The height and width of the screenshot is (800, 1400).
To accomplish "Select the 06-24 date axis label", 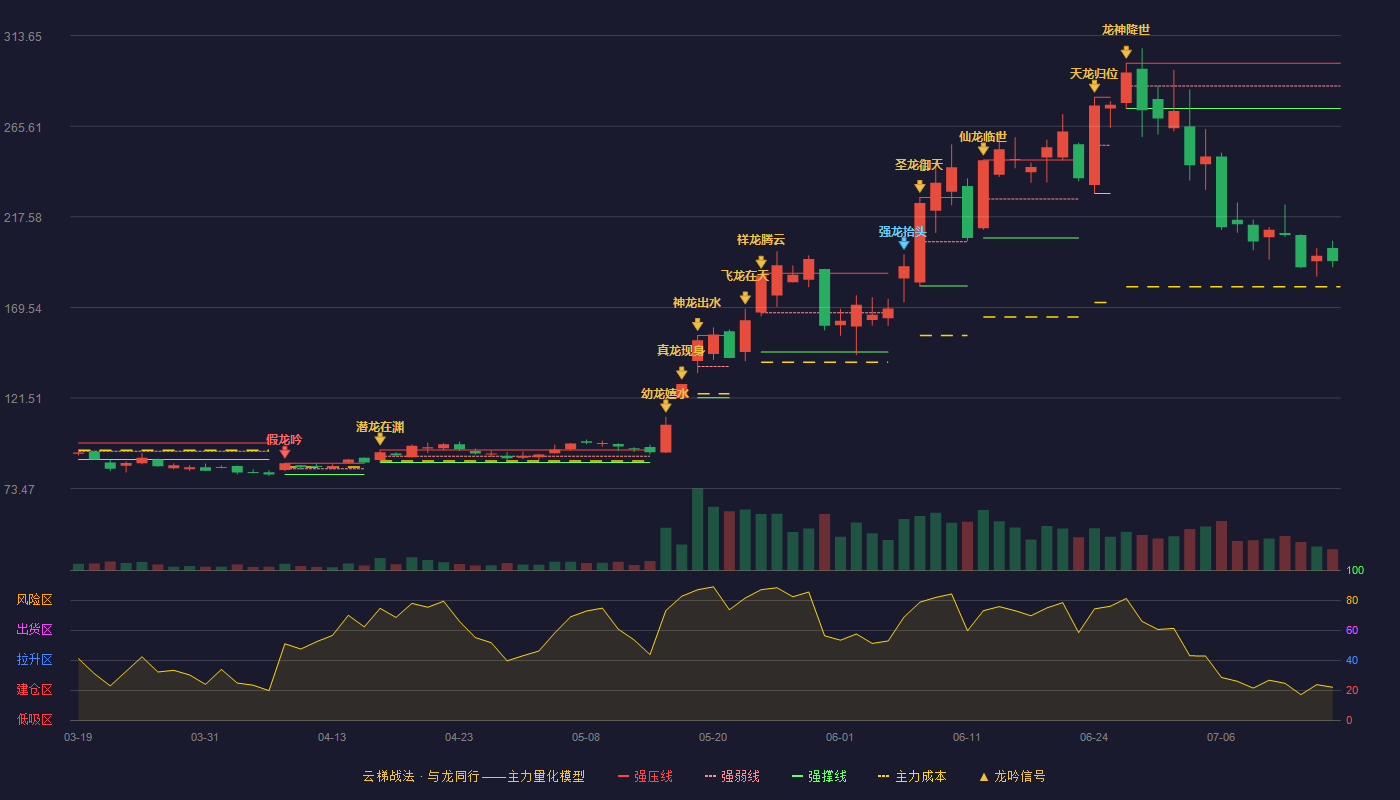I will pyautogui.click(x=1094, y=737).
